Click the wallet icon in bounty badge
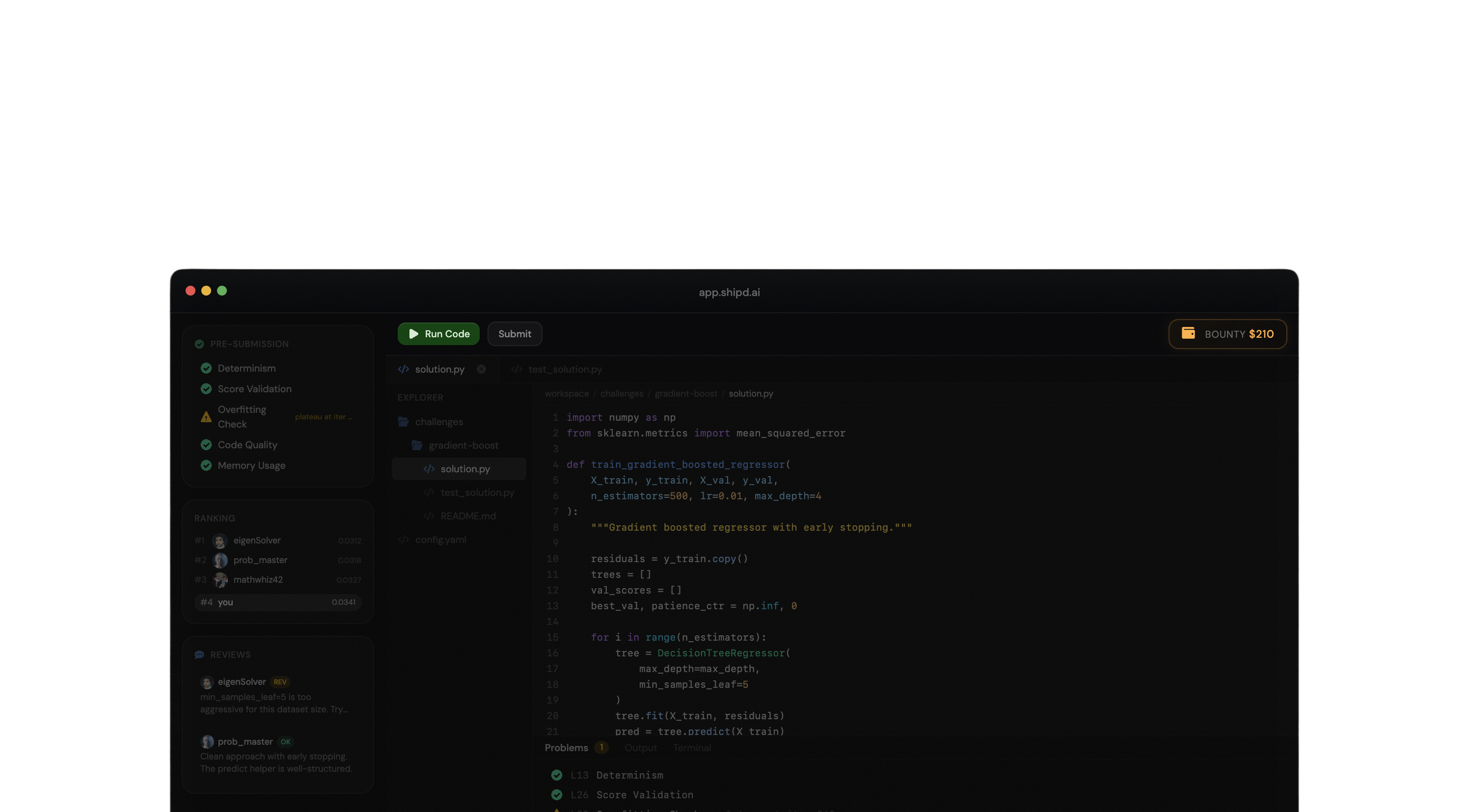Image resolution: width=1469 pixels, height=812 pixels. 1188,333
